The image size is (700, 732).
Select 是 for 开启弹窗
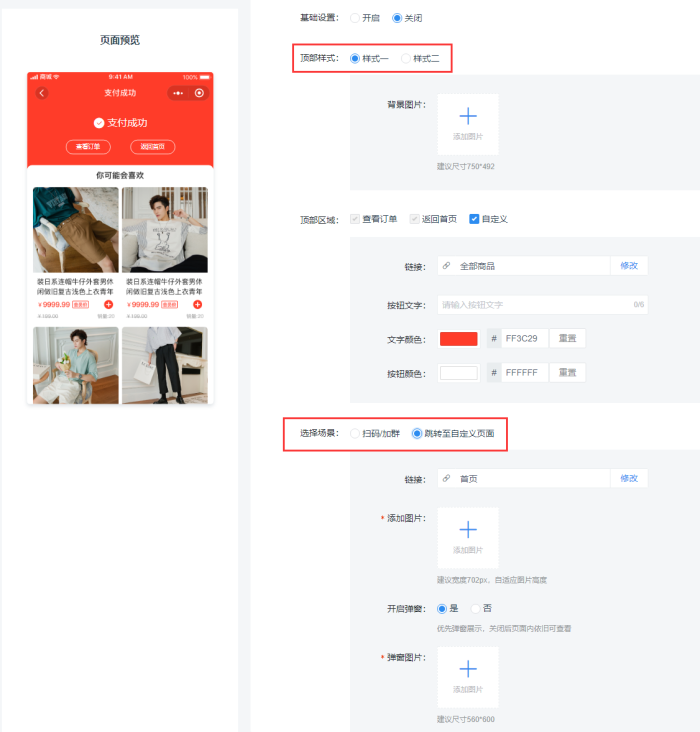click(x=442, y=609)
